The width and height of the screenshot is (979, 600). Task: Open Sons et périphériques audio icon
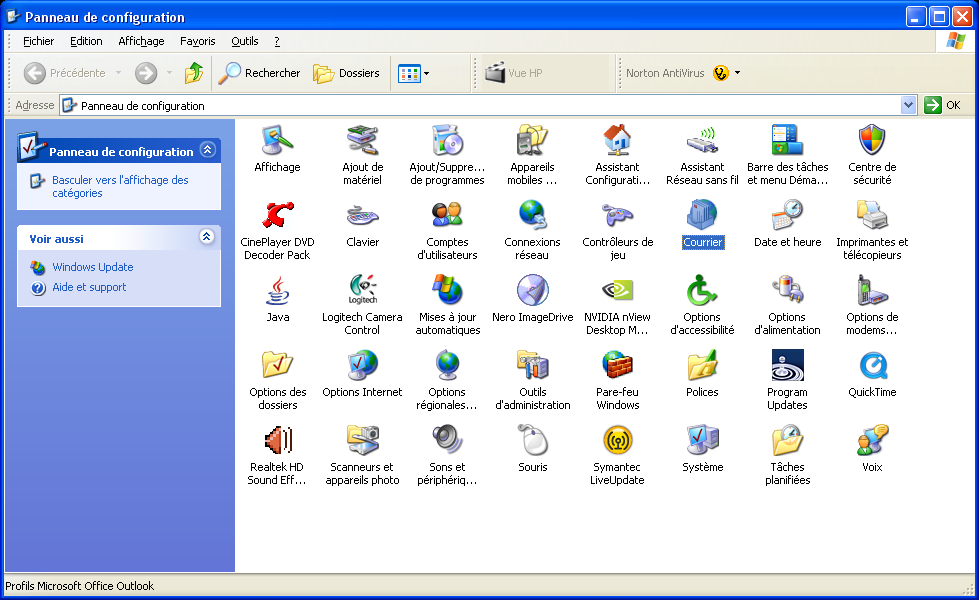447,441
